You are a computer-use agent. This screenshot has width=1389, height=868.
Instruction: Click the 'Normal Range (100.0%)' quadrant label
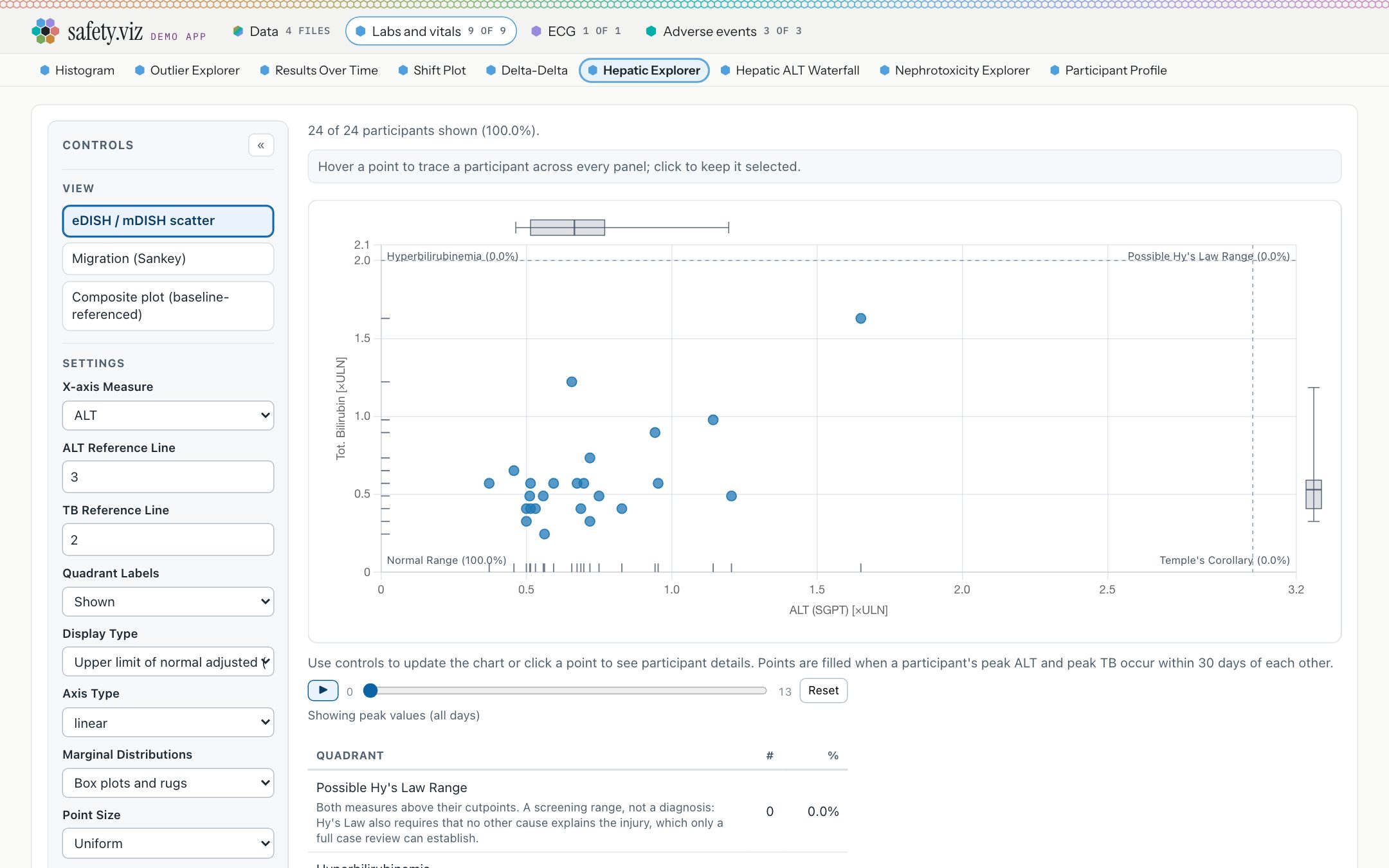(x=446, y=560)
